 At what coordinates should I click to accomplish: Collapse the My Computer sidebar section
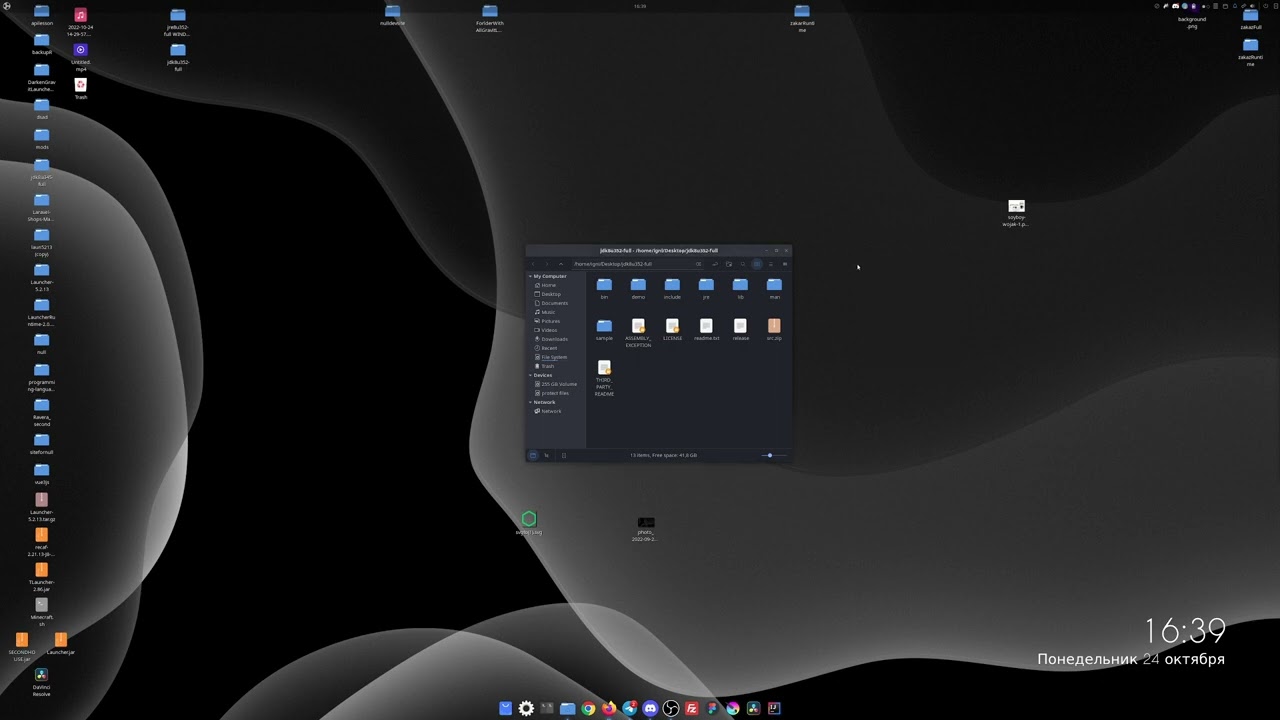(x=530, y=276)
